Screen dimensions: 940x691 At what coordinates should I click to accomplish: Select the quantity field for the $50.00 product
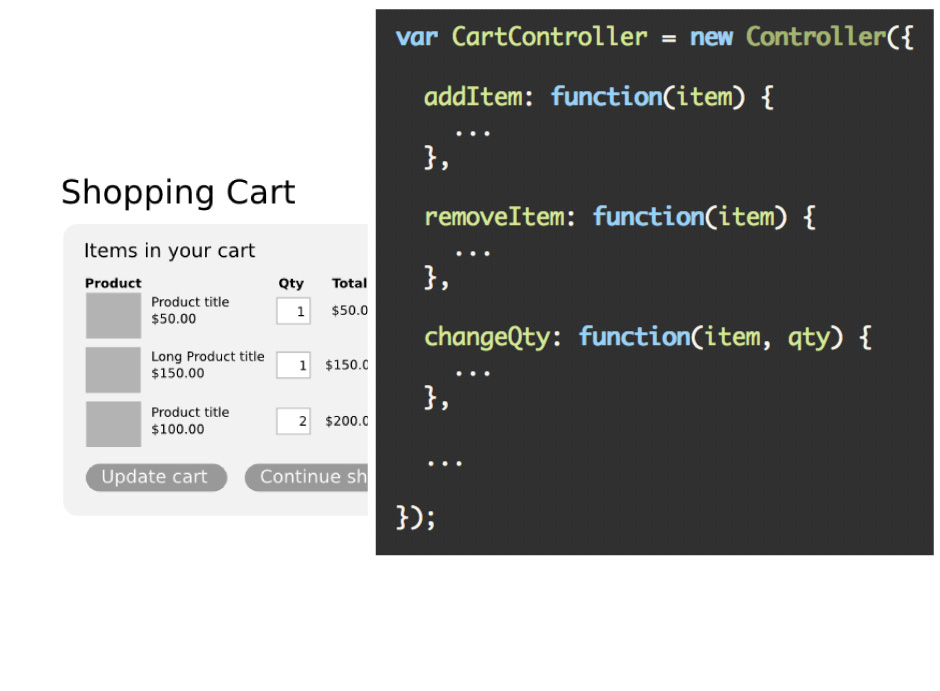pos(293,311)
